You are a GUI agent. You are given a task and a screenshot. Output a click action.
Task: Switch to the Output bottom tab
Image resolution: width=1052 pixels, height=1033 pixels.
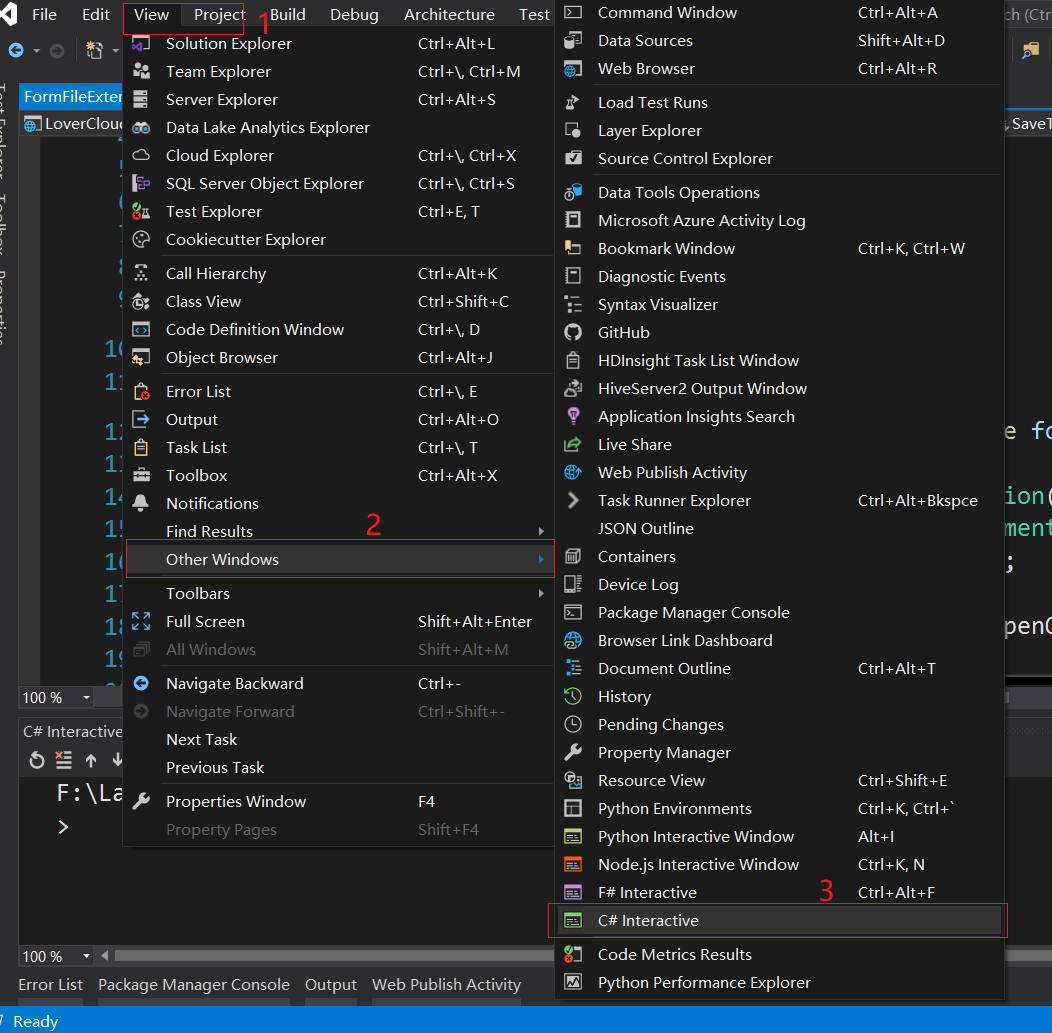click(x=331, y=985)
